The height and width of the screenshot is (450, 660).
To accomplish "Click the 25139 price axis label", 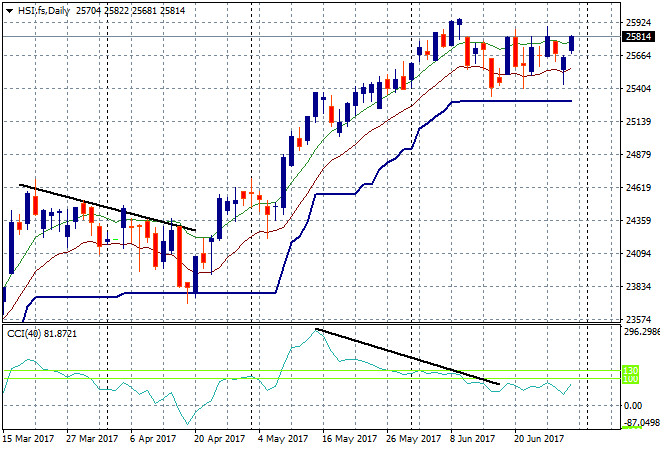I will [638, 122].
